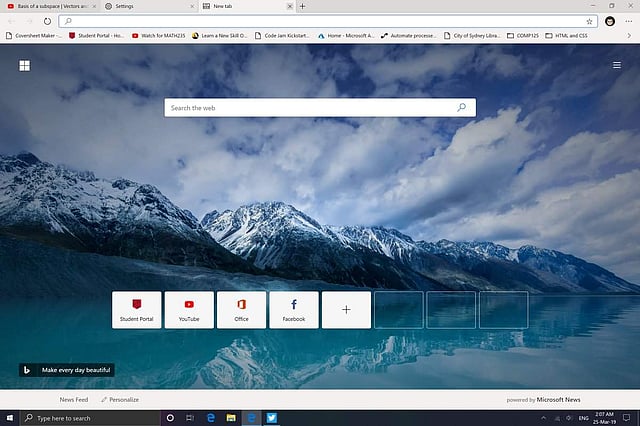640x426 pixels.
Task: Open the Microsoft apps grid icon
Action: [x=24, y=66]
